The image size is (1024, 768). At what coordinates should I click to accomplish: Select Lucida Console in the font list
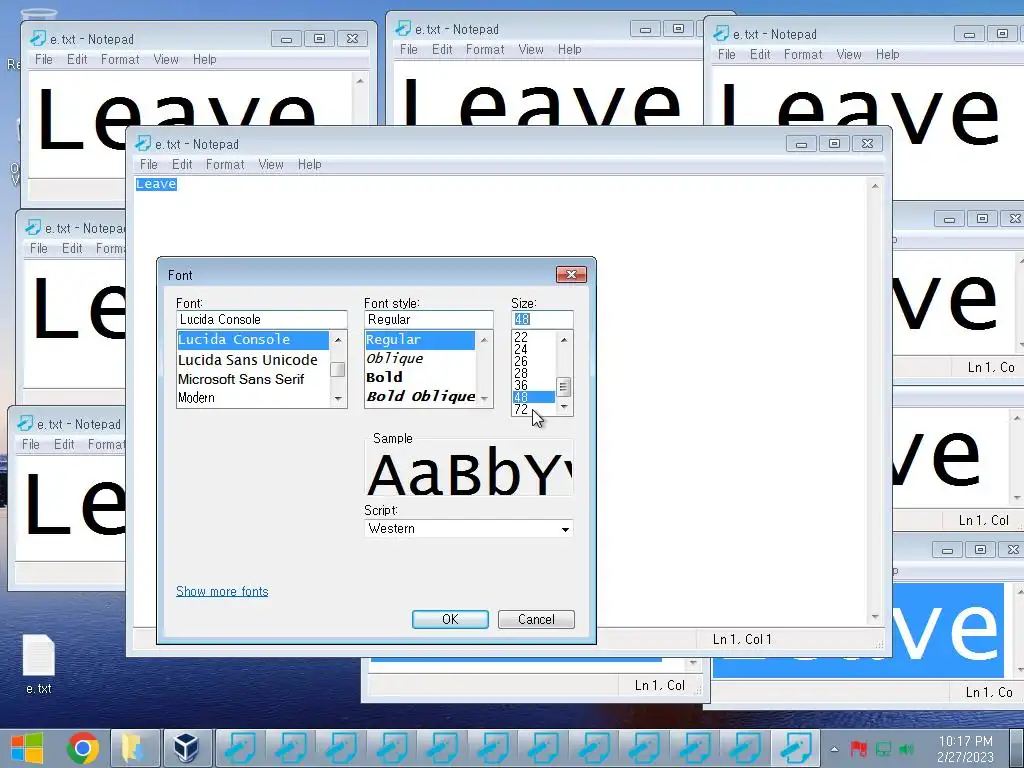253,340
